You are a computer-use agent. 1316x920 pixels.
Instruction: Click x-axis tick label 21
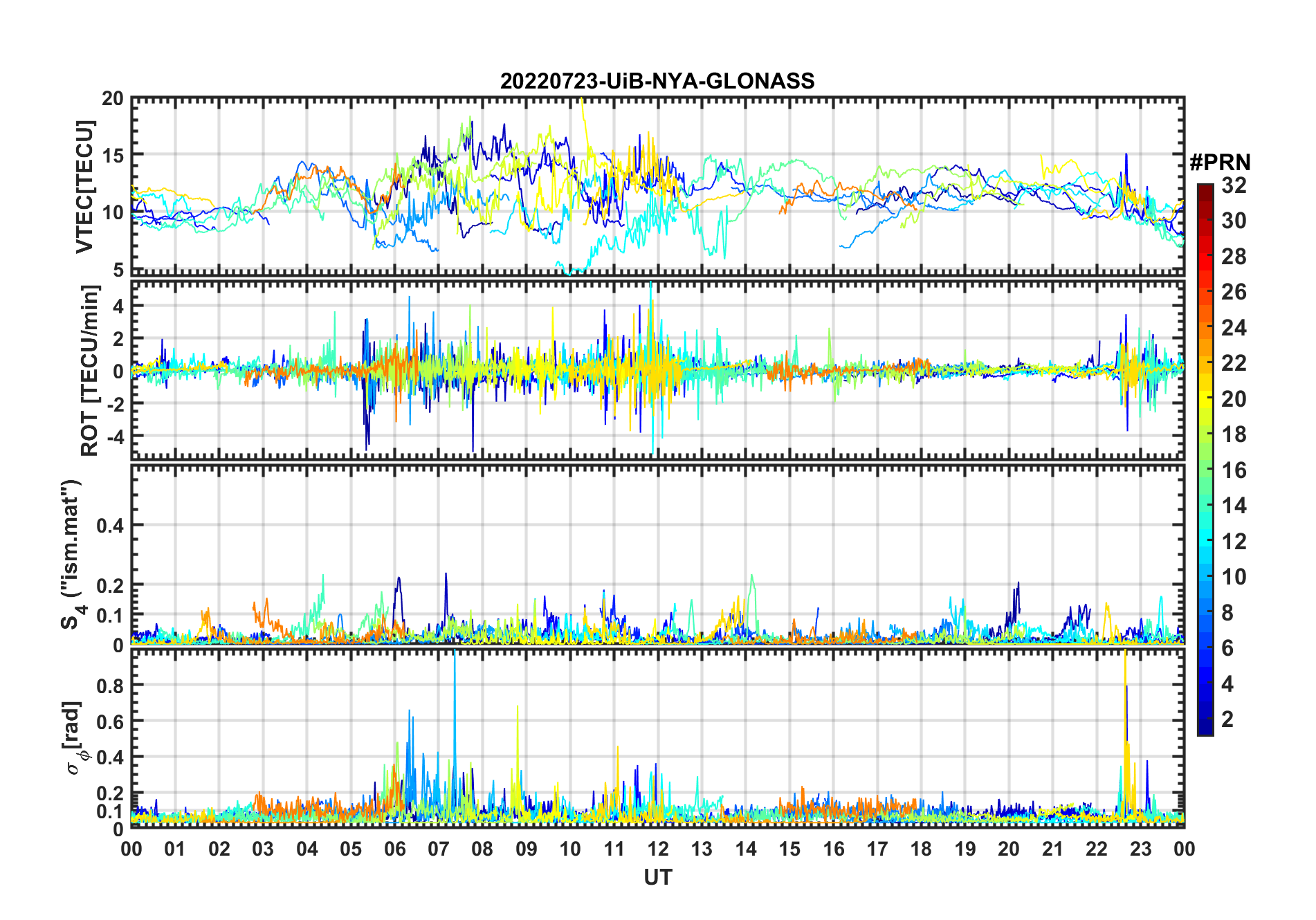tap(1052, 849)
